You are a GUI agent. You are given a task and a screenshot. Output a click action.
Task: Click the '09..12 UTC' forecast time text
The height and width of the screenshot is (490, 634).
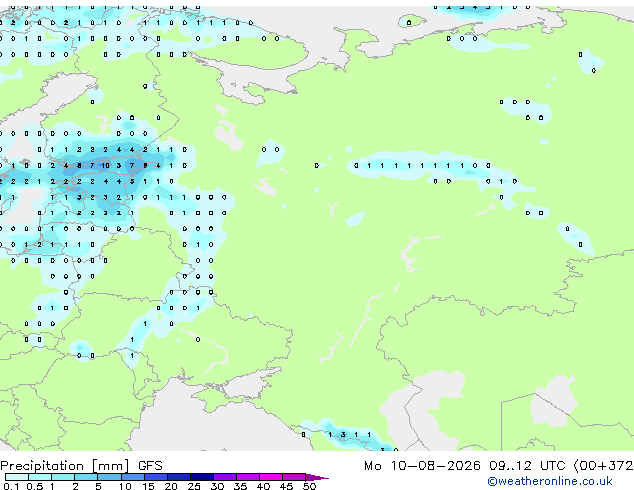pos(526,466)
